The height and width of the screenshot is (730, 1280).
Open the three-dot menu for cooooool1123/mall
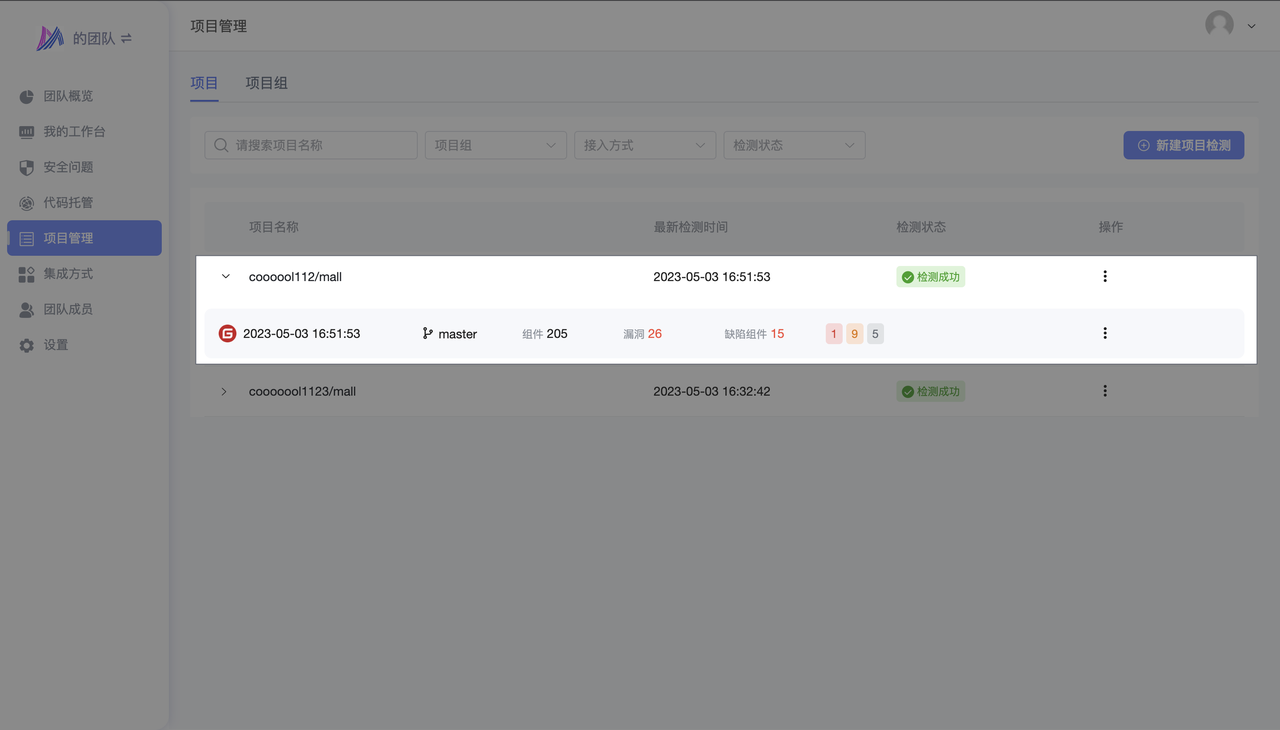(x=1104, y=392)
